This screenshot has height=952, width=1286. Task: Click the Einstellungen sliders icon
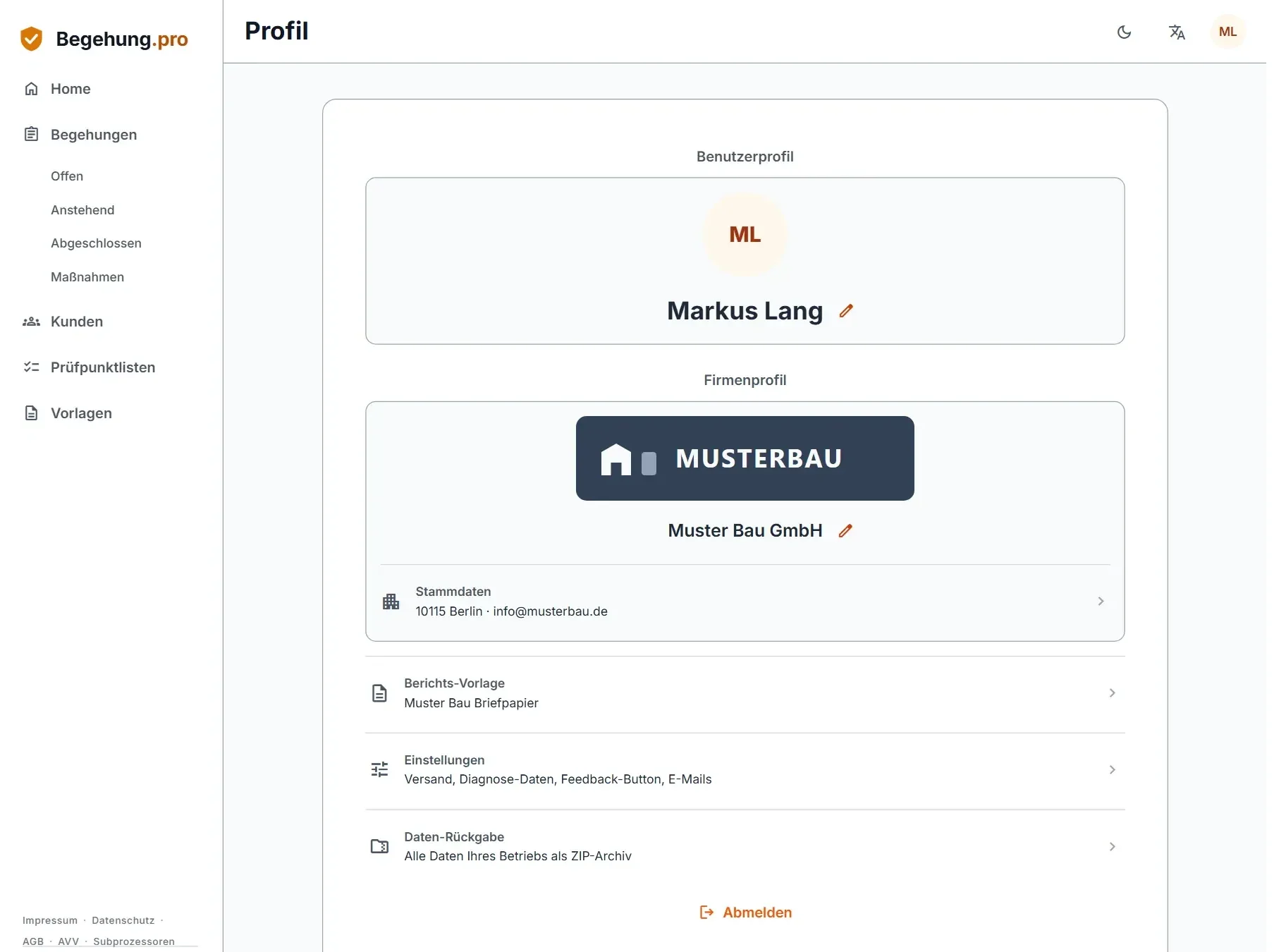(x=379, y=769)
